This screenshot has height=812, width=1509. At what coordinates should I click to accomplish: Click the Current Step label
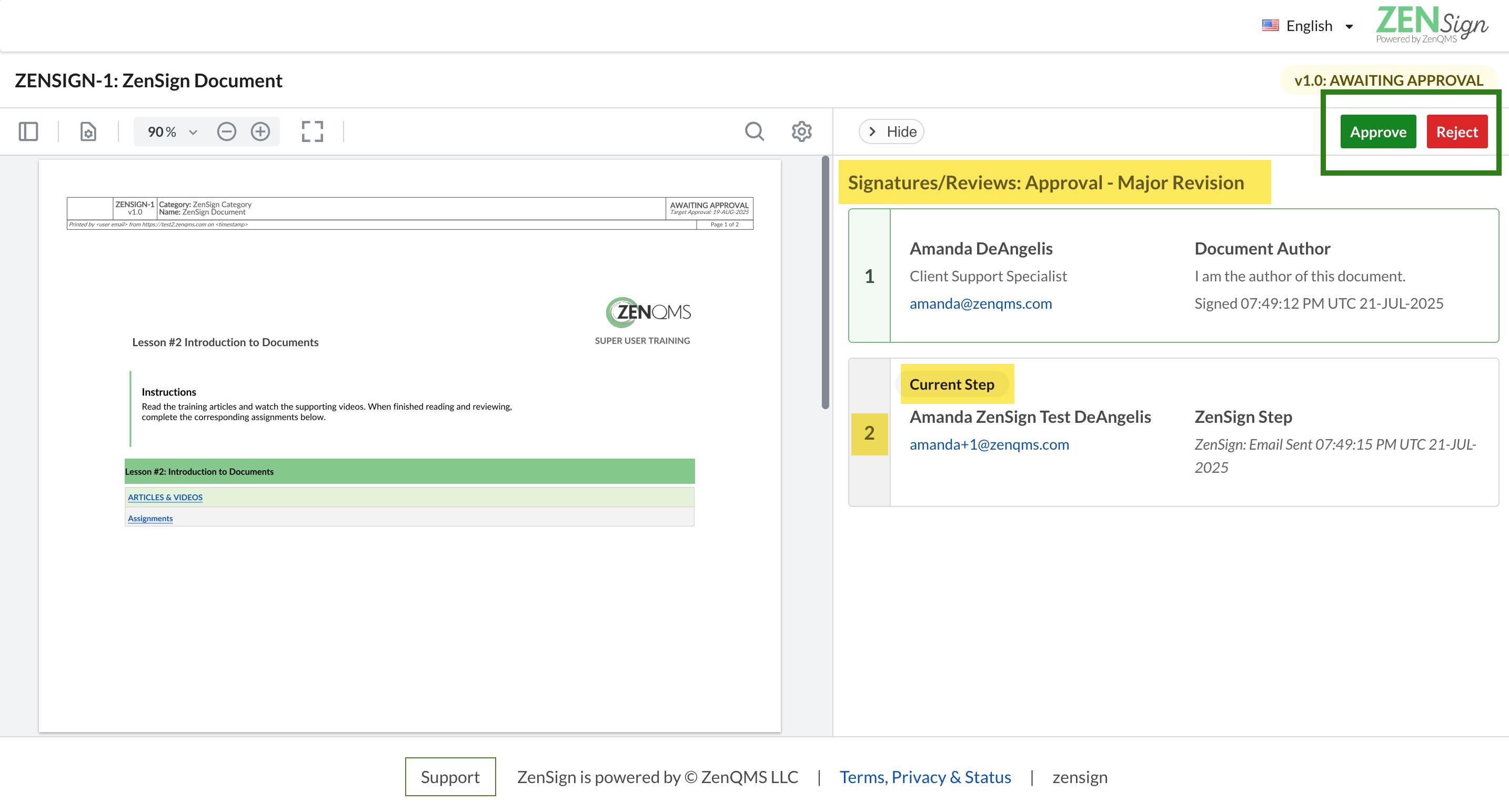pyautogui.click(x=951, y=384)
